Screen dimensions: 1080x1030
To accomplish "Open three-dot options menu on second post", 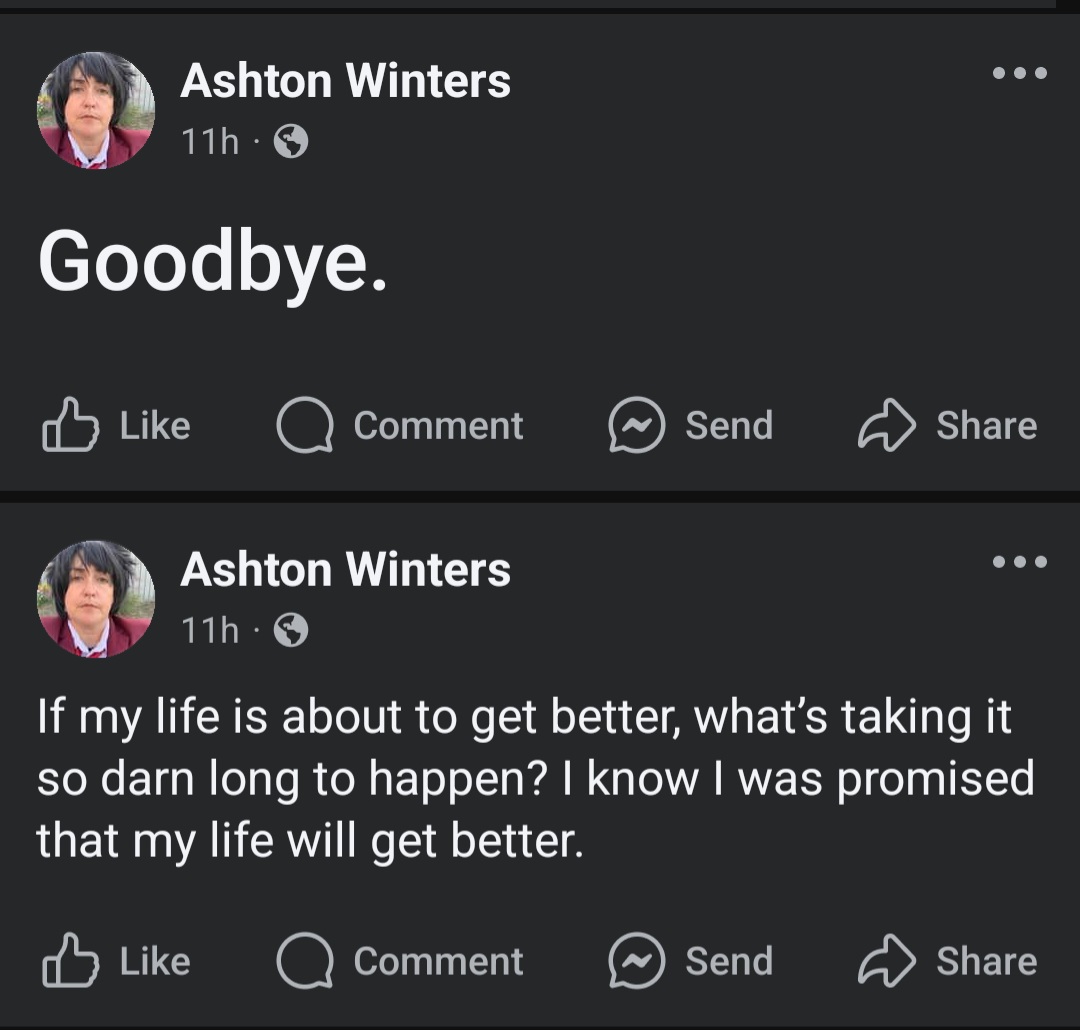I will pyautogui.click(x=1019, y=562).
